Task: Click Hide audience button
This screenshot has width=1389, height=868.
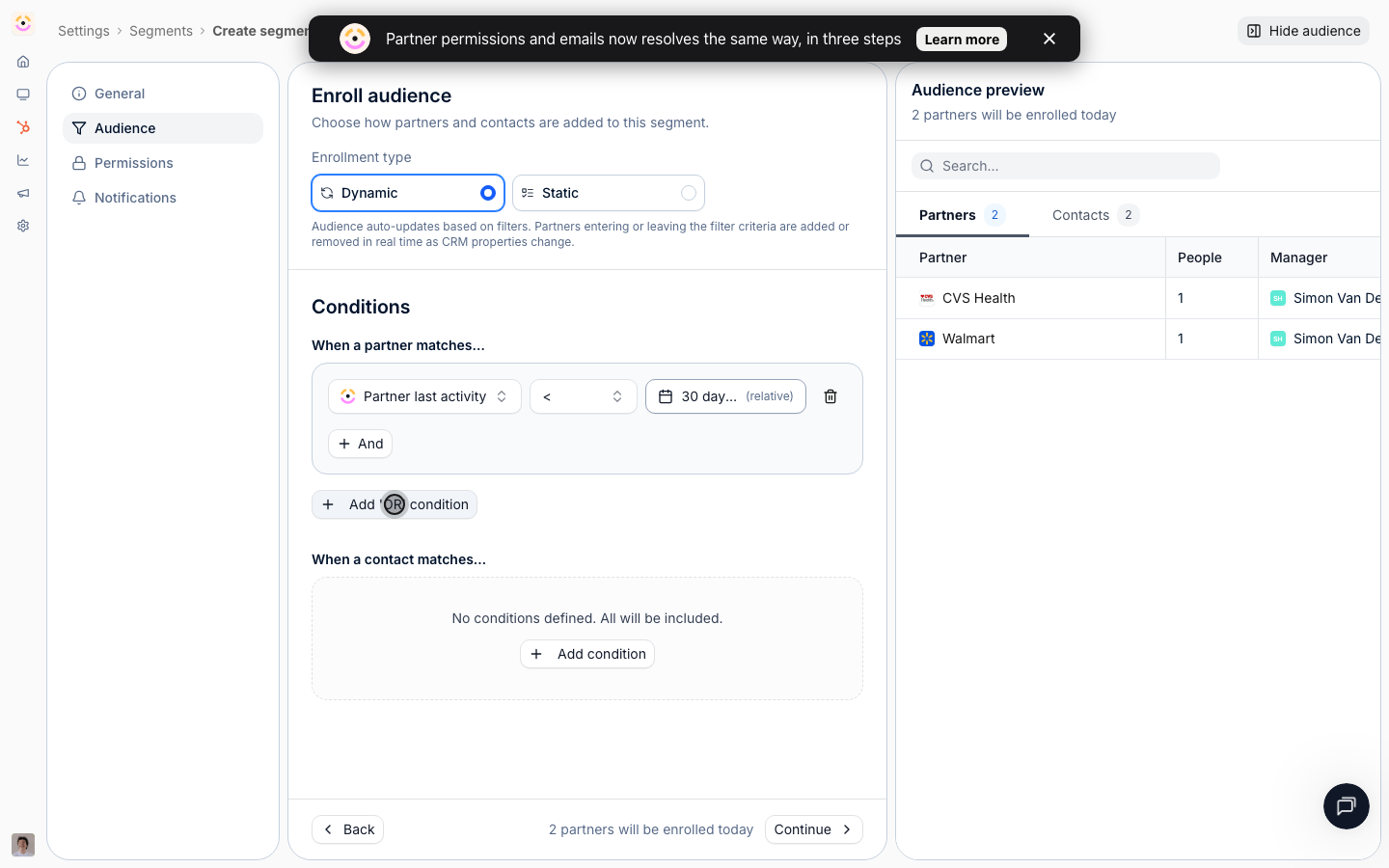Action: [1303, 31]
